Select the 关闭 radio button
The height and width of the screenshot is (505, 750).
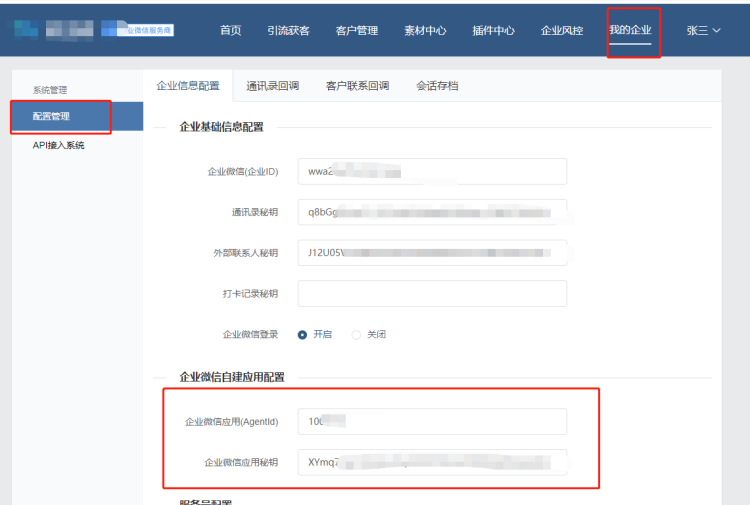point(356,334)
